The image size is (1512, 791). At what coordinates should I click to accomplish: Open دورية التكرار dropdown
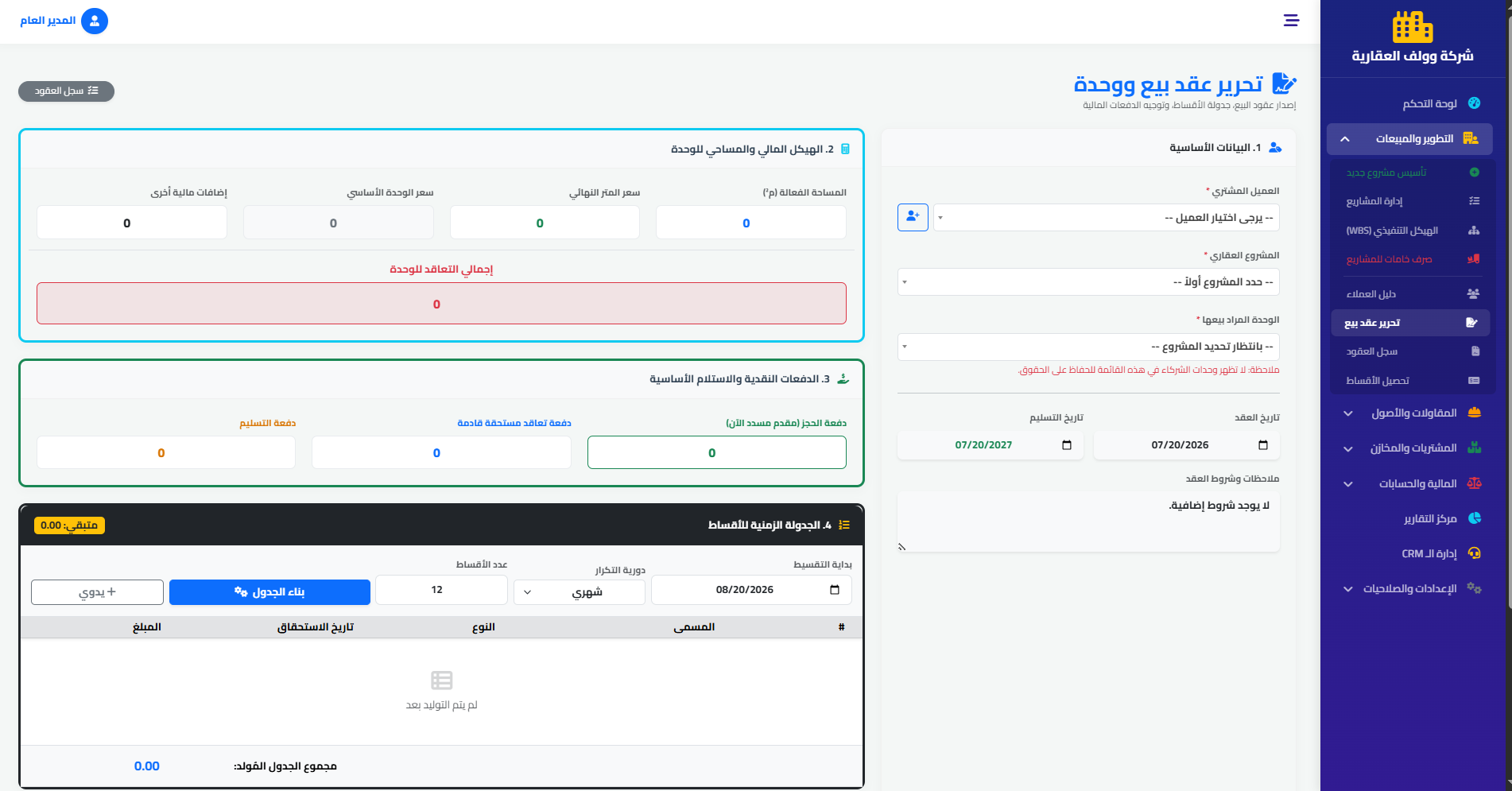tap(580, 592)
